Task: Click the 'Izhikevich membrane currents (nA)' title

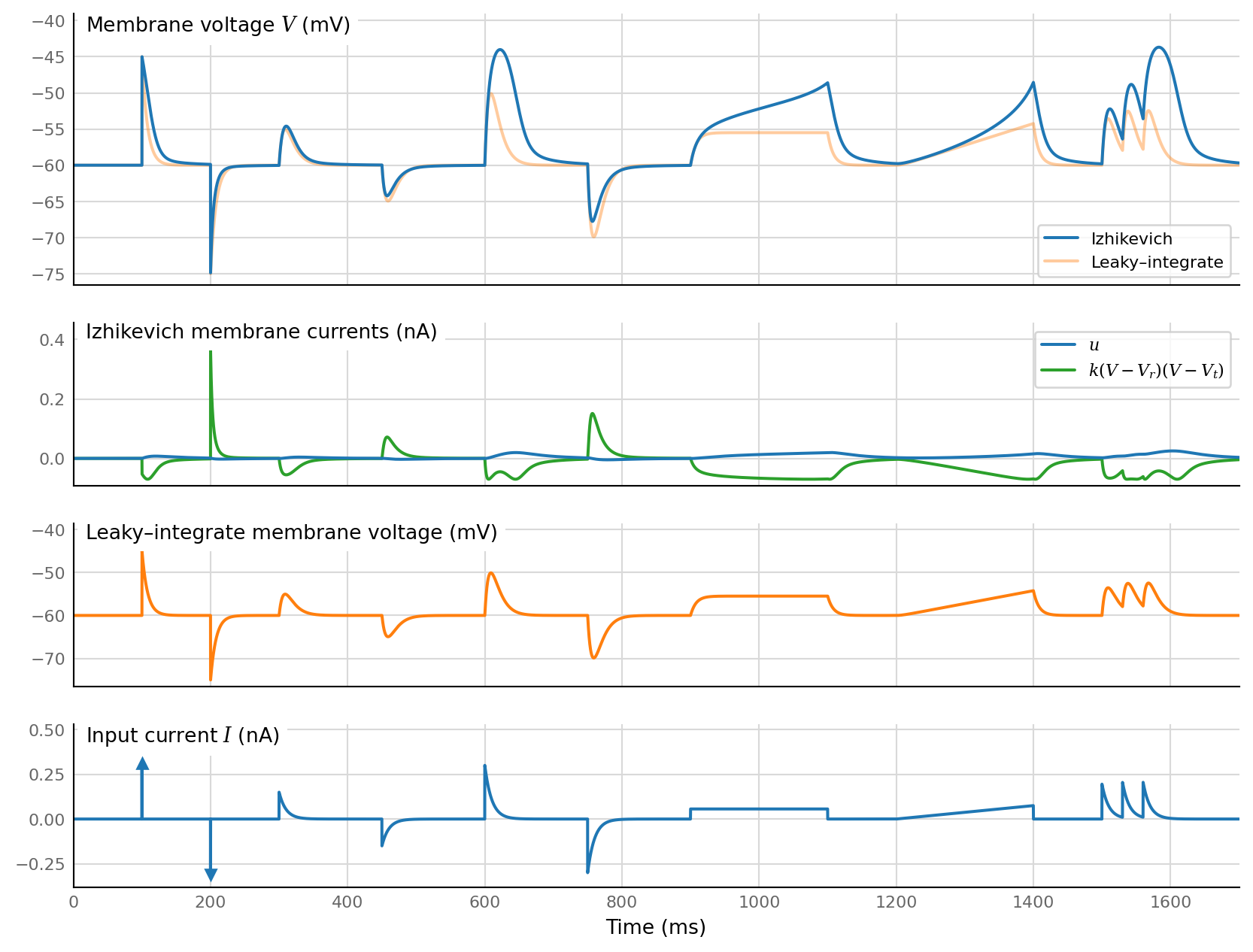Action: point(261,332)
